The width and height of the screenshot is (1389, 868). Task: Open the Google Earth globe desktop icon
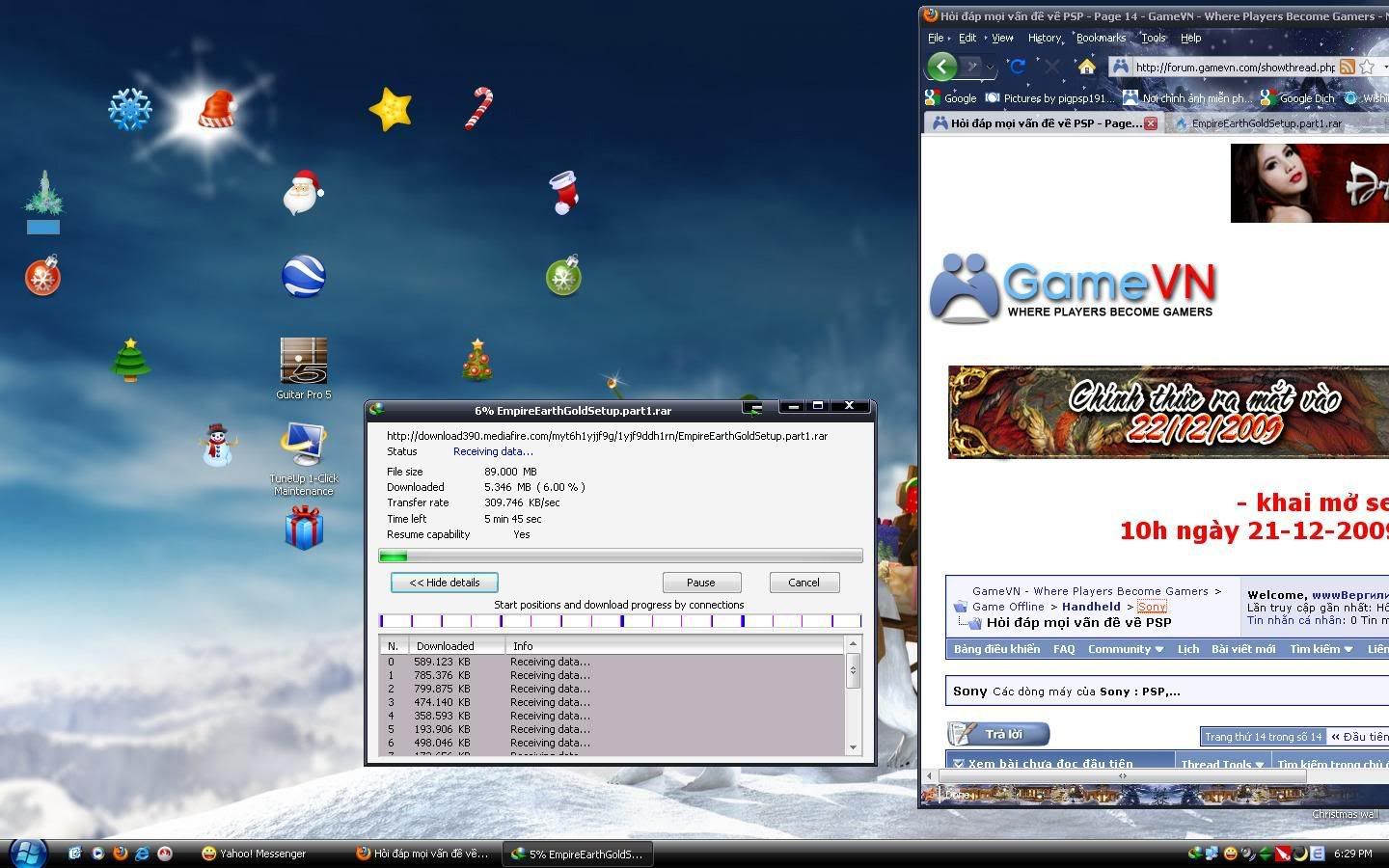(x=304, y=277)
